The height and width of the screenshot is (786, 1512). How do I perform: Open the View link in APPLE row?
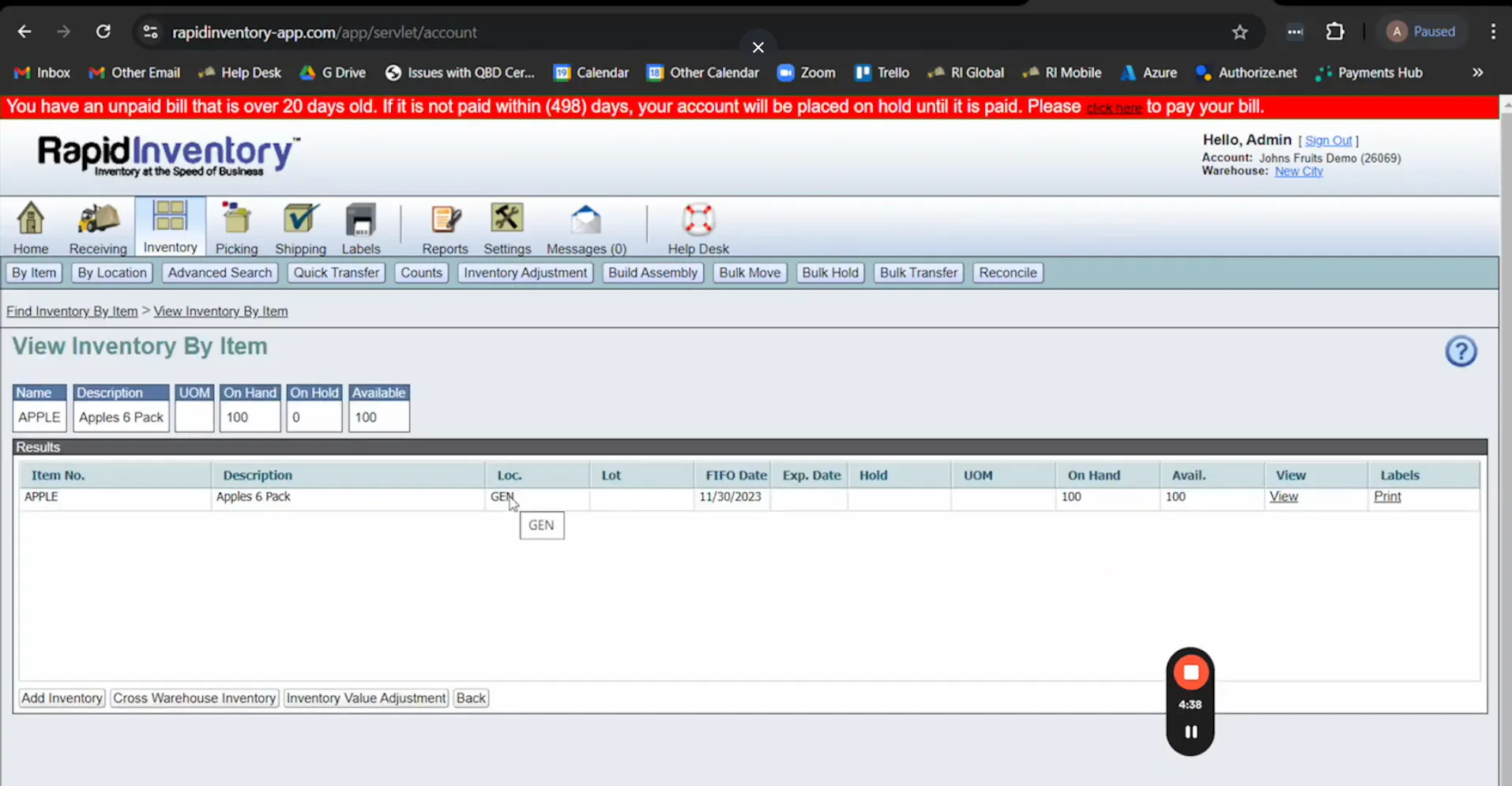(x=1284, y=497)
